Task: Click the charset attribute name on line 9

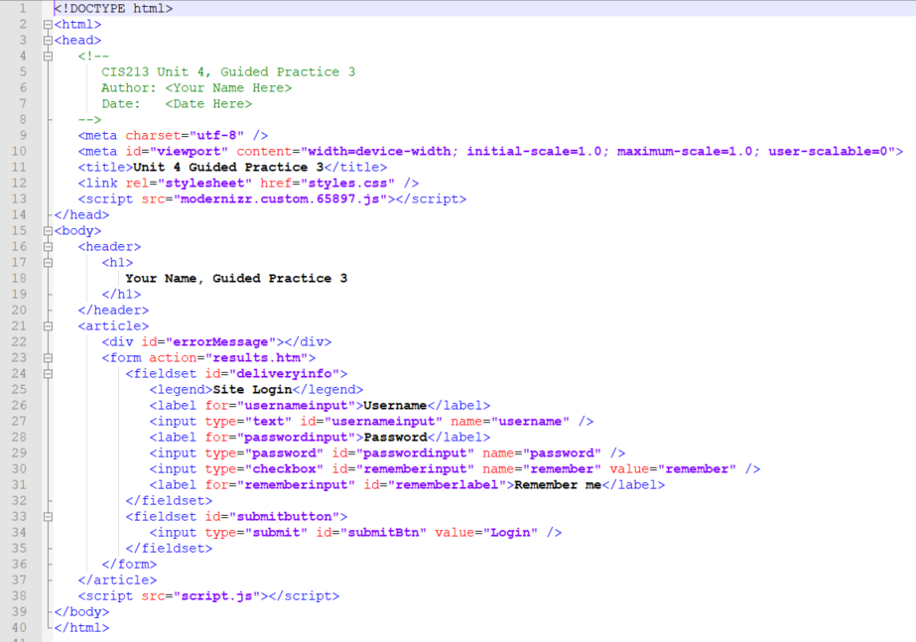Action: [x=153, y=136]
